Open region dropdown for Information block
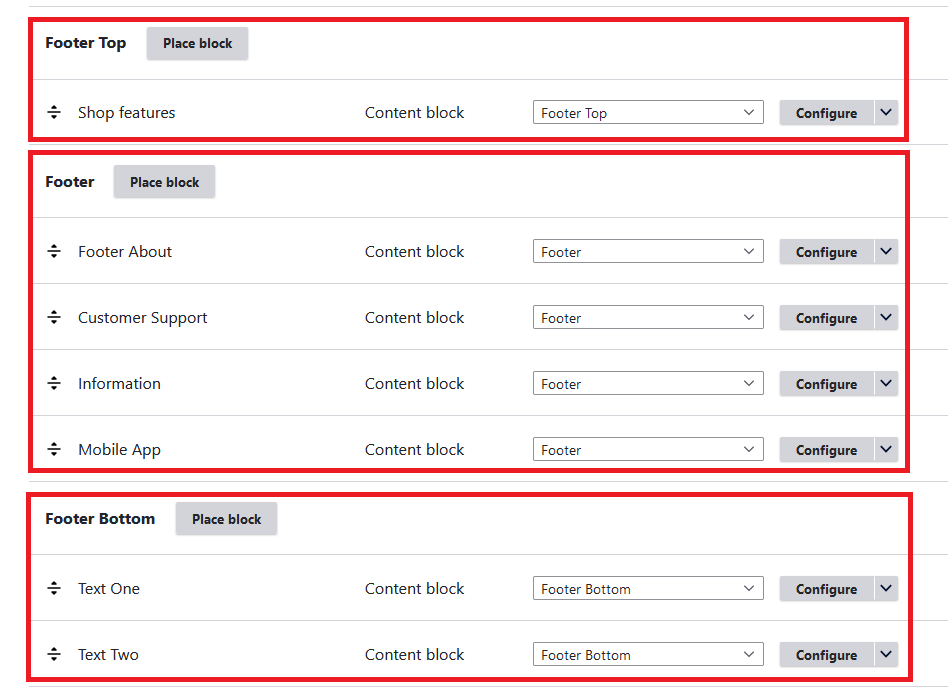This screenshot has height=689, width=948. click(648, 384)
